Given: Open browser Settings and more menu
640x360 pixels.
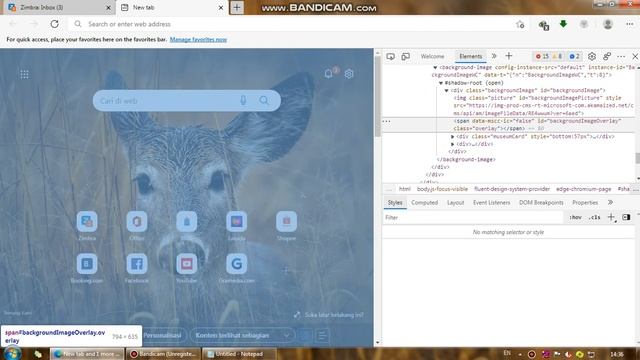Looking at the screenshot, I should [x=629, y=24].
